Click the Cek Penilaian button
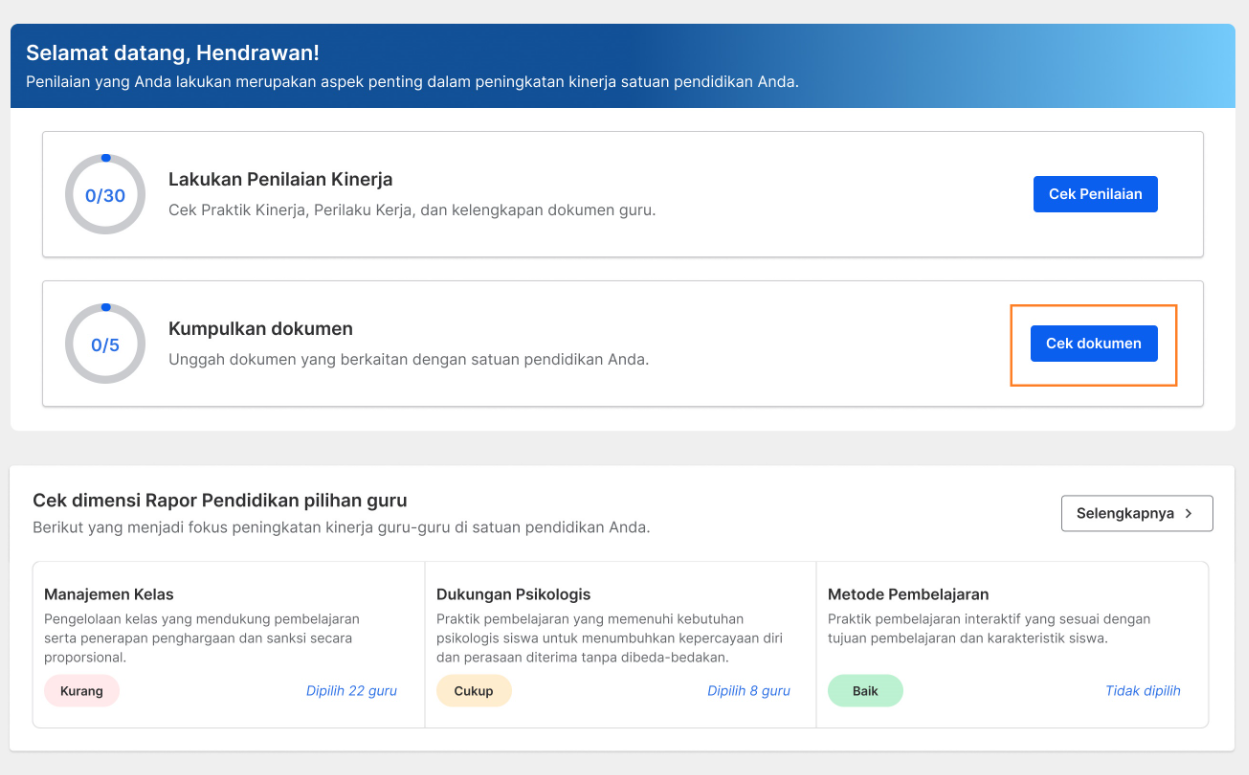 pyautogui.click(x=1095, y=194)
